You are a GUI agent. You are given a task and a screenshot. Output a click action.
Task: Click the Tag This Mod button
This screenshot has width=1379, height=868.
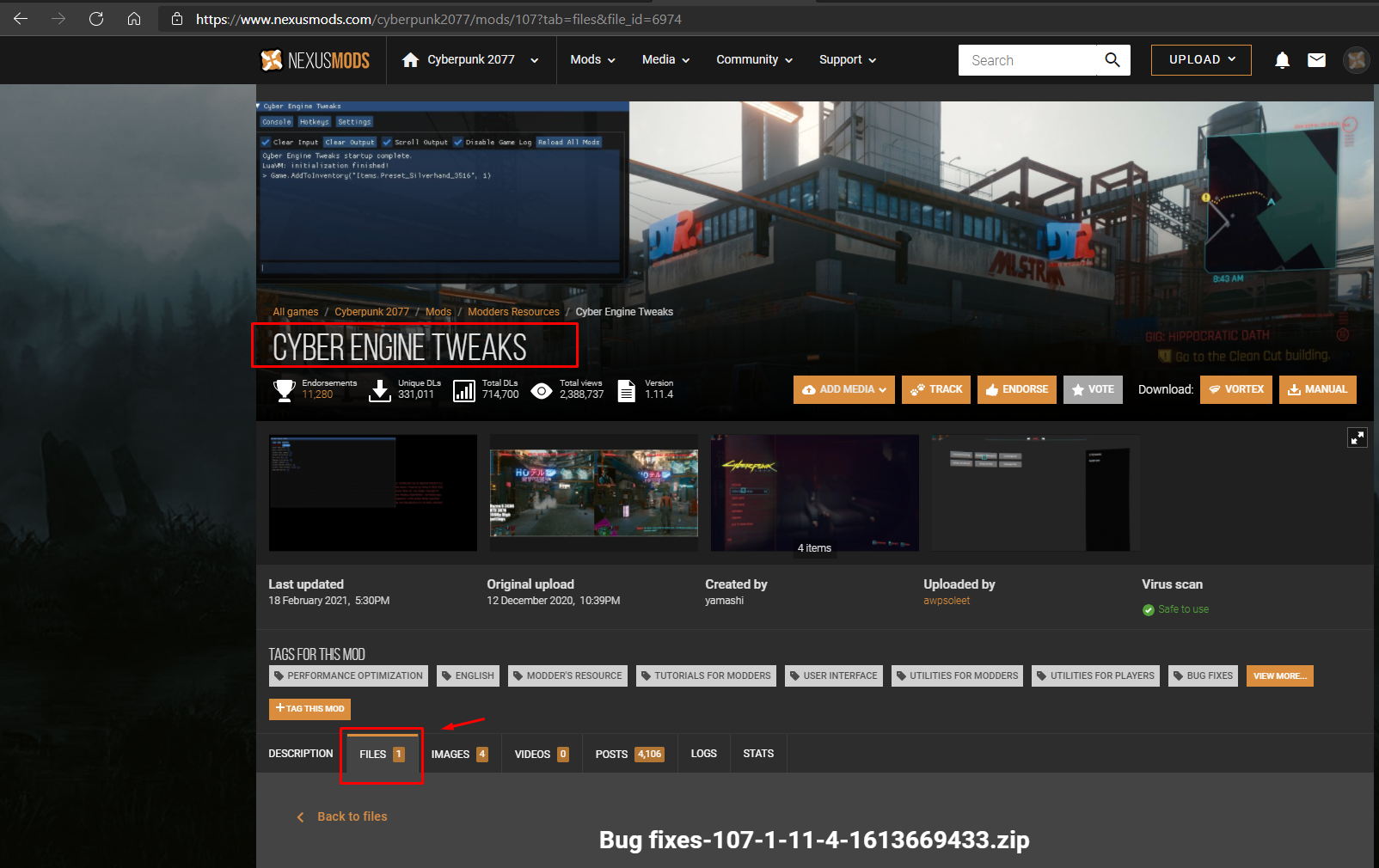tap(310, 709)
